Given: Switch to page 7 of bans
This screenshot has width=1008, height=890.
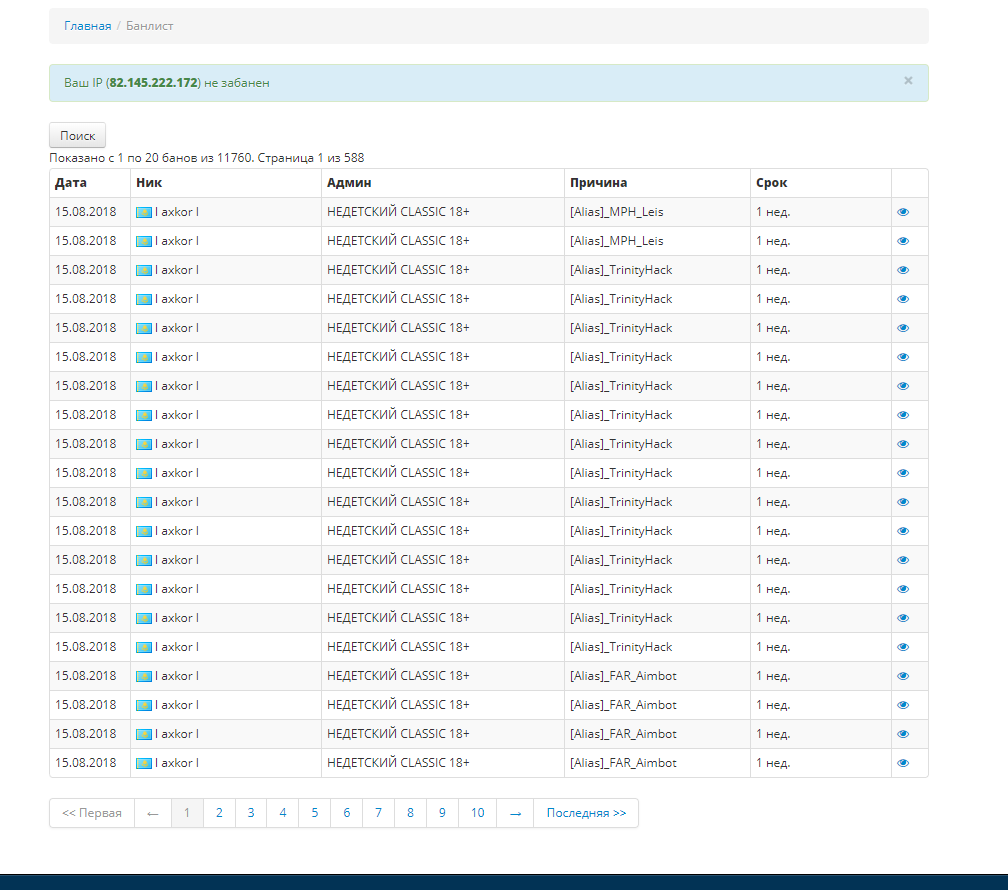Looking at the screenshot, I should [x=379, y=813].
